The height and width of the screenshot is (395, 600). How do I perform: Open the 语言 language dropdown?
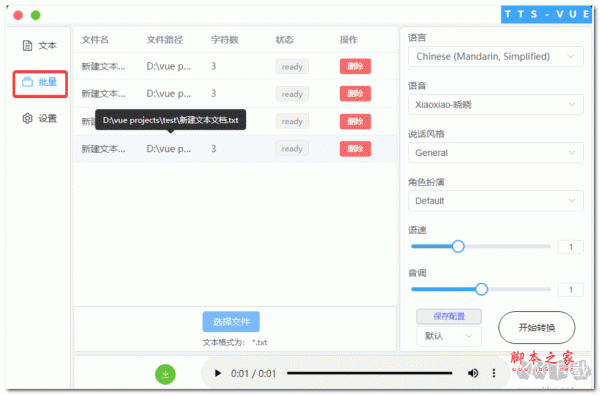coord(496,57)
